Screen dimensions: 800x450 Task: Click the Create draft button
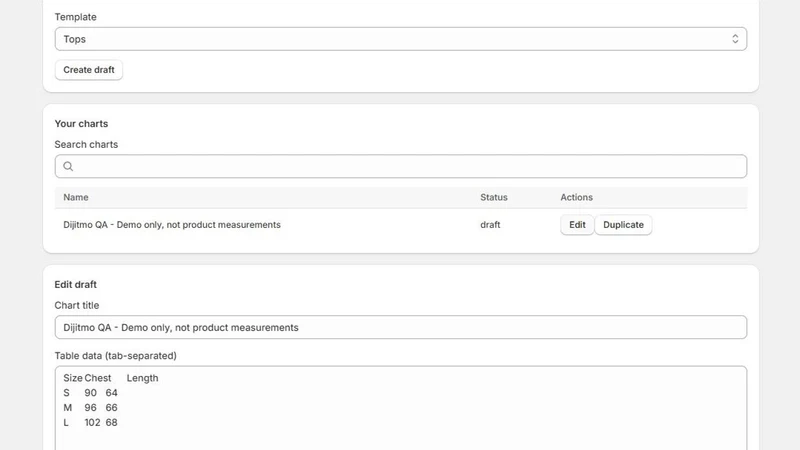point(89,70)
